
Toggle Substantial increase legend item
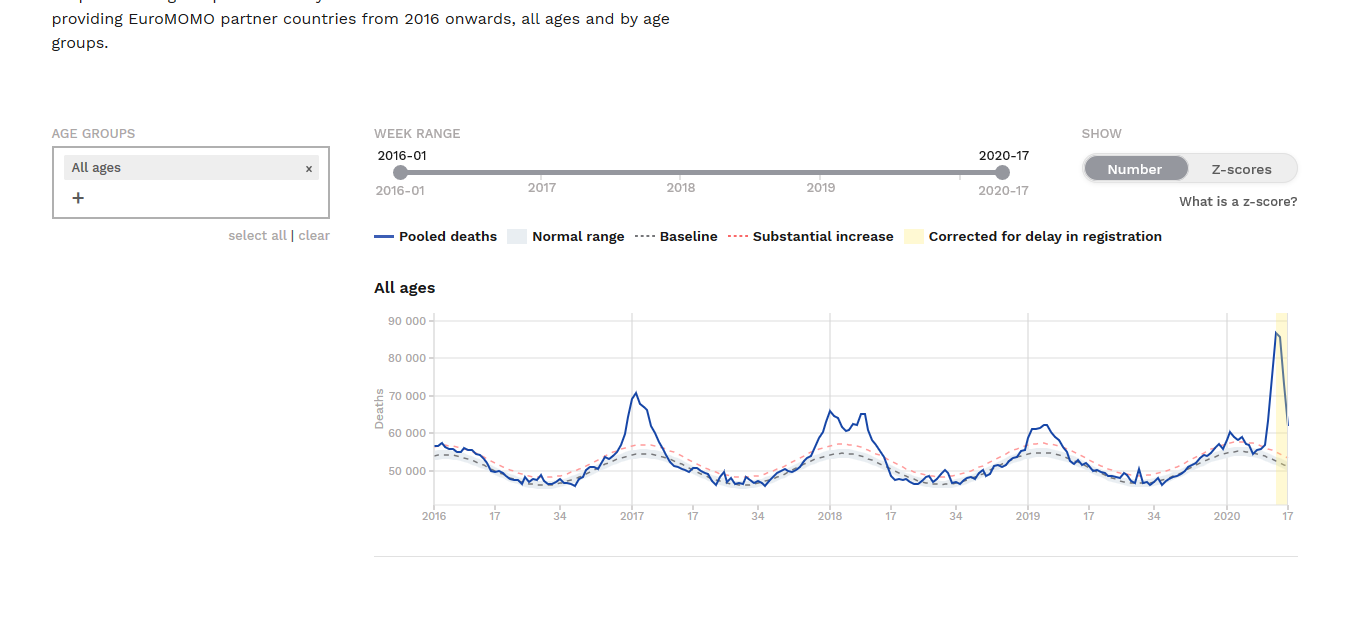[x=811, y=237]
